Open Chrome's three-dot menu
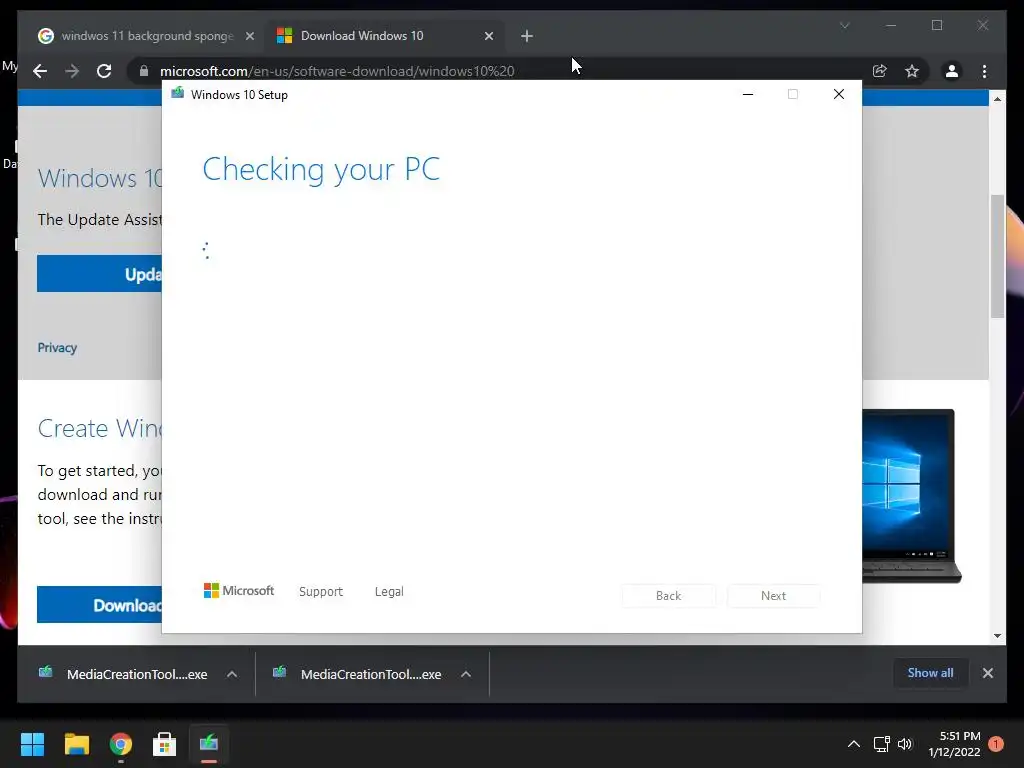 pyautogui.click(x=985, y=71)
